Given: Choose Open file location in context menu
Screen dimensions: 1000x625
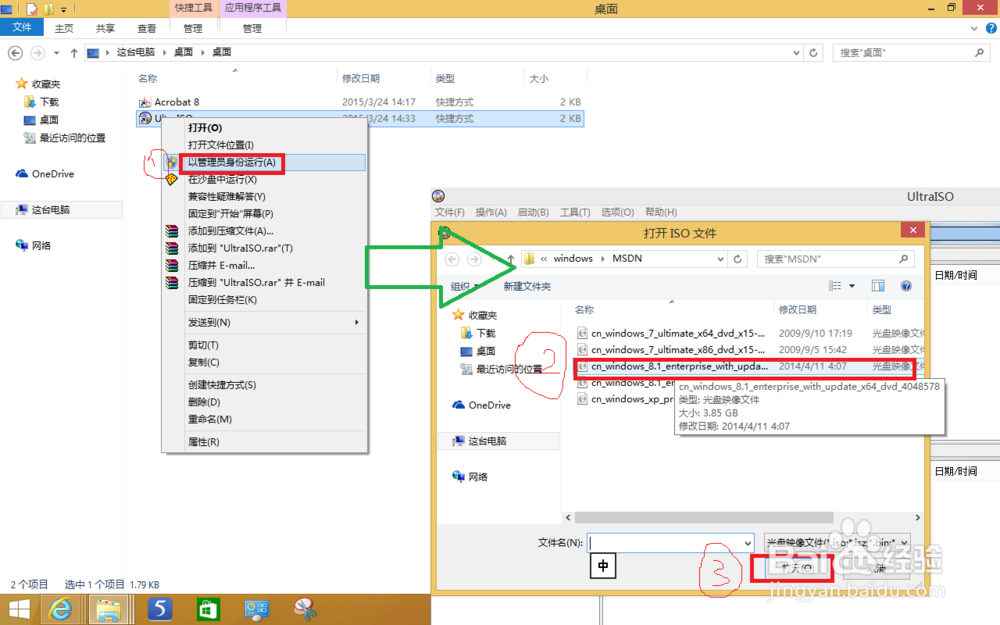Looking at the screenshot, I should (221, 145).
